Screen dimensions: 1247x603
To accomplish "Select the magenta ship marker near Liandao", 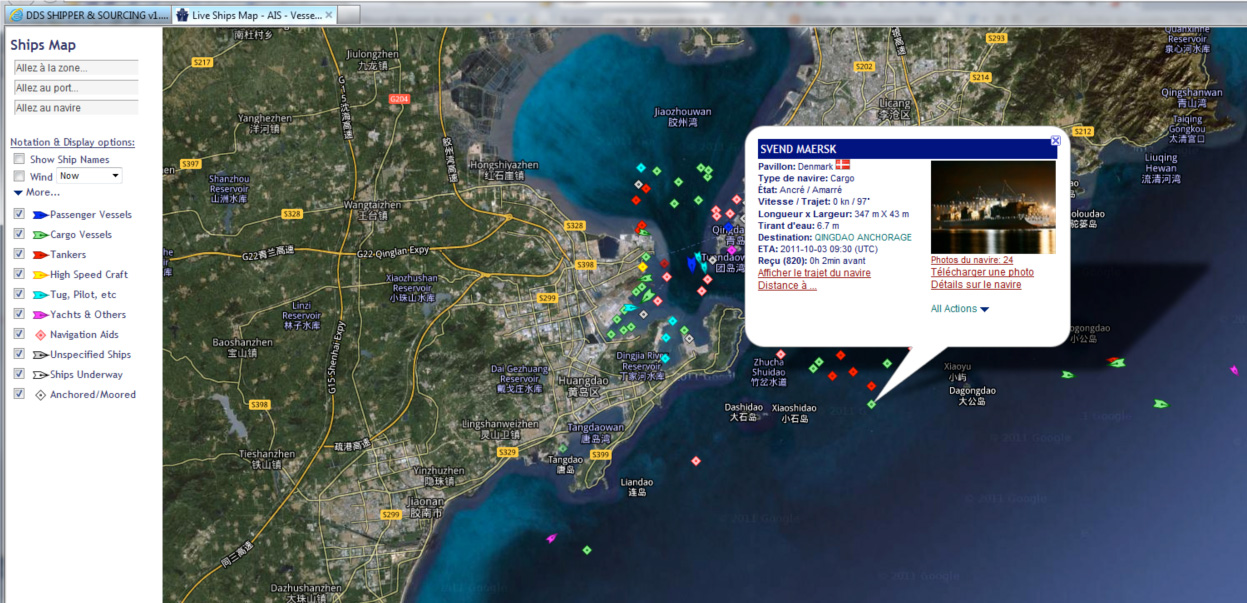I will [x=551, y=538].
